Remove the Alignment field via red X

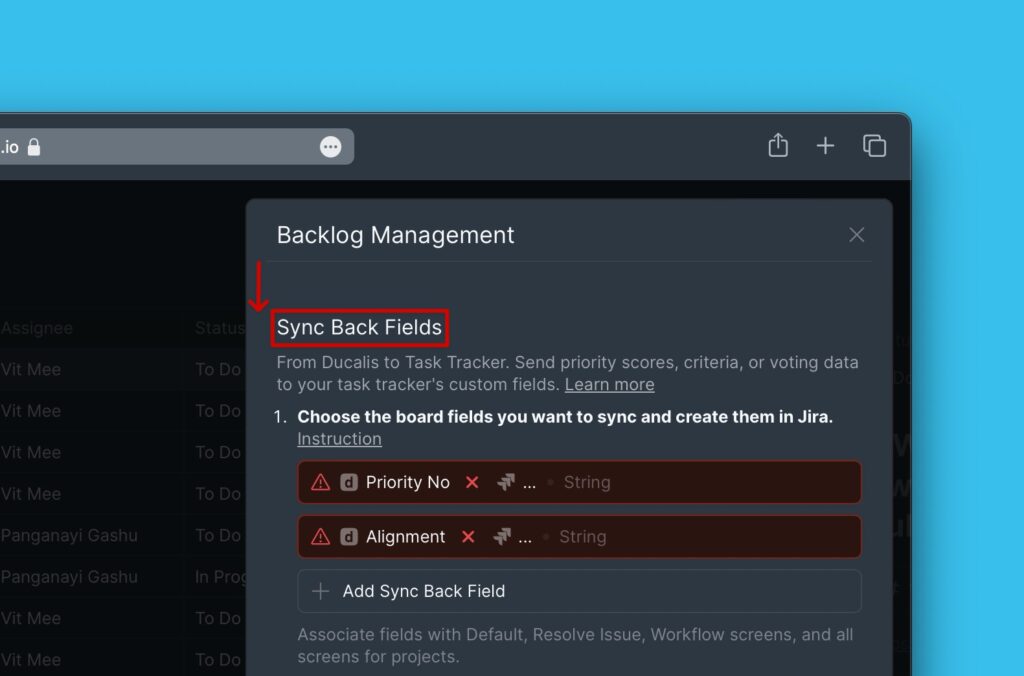pyautogui.click(x=467, y=537)
